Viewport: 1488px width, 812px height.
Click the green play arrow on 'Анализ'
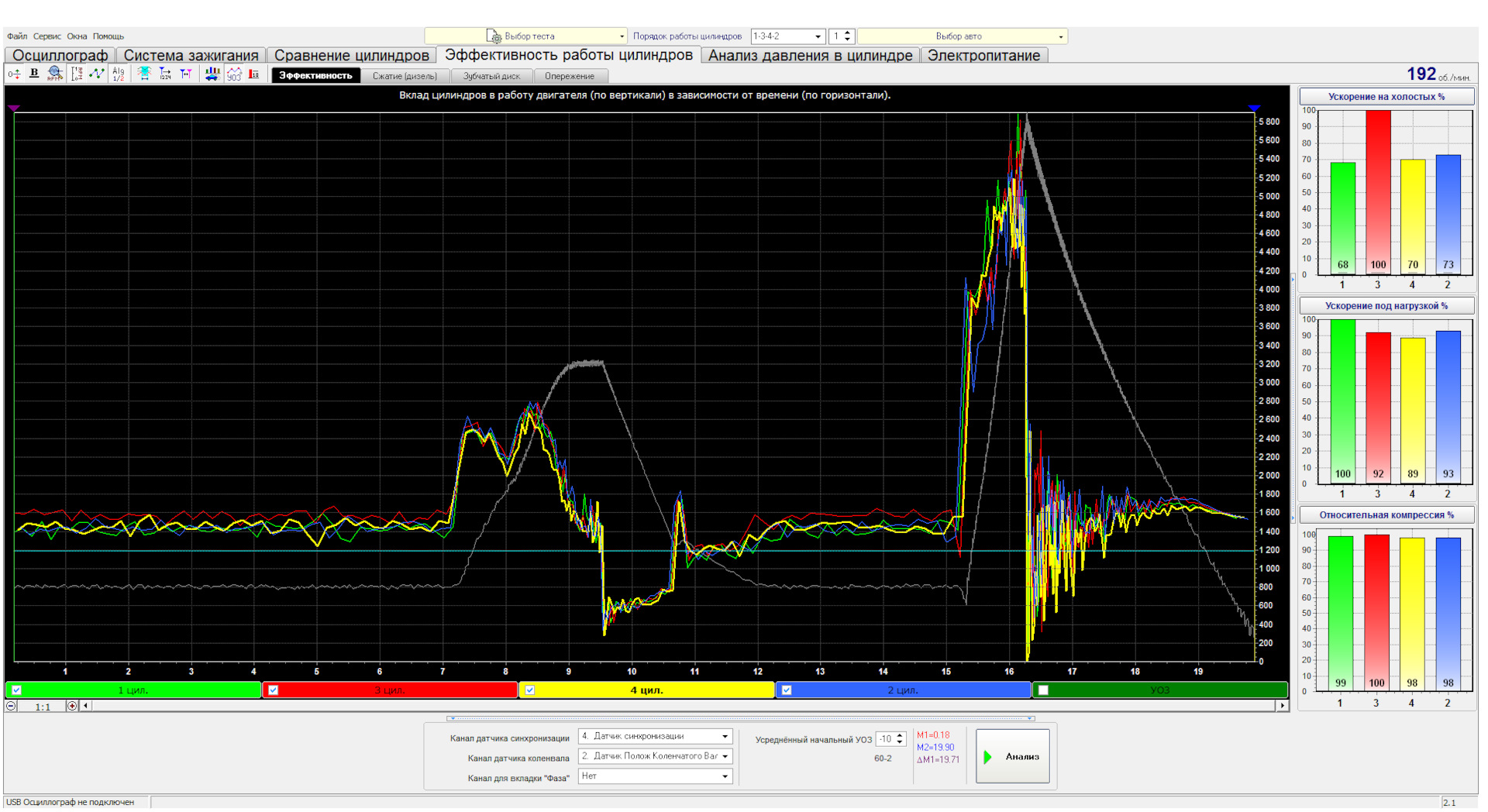988,757
